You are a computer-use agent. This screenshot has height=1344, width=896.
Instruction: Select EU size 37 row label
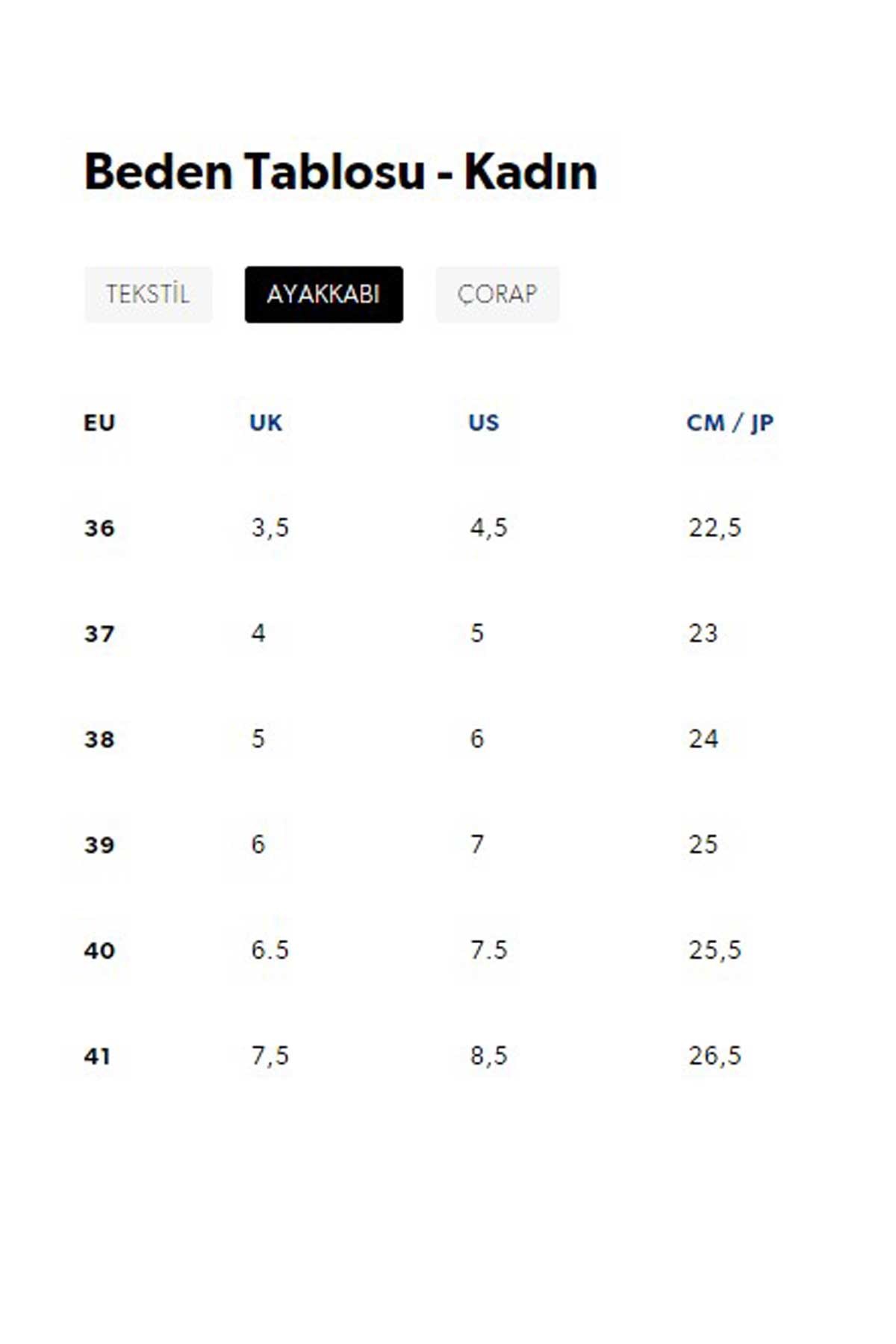tap(99, 634)
